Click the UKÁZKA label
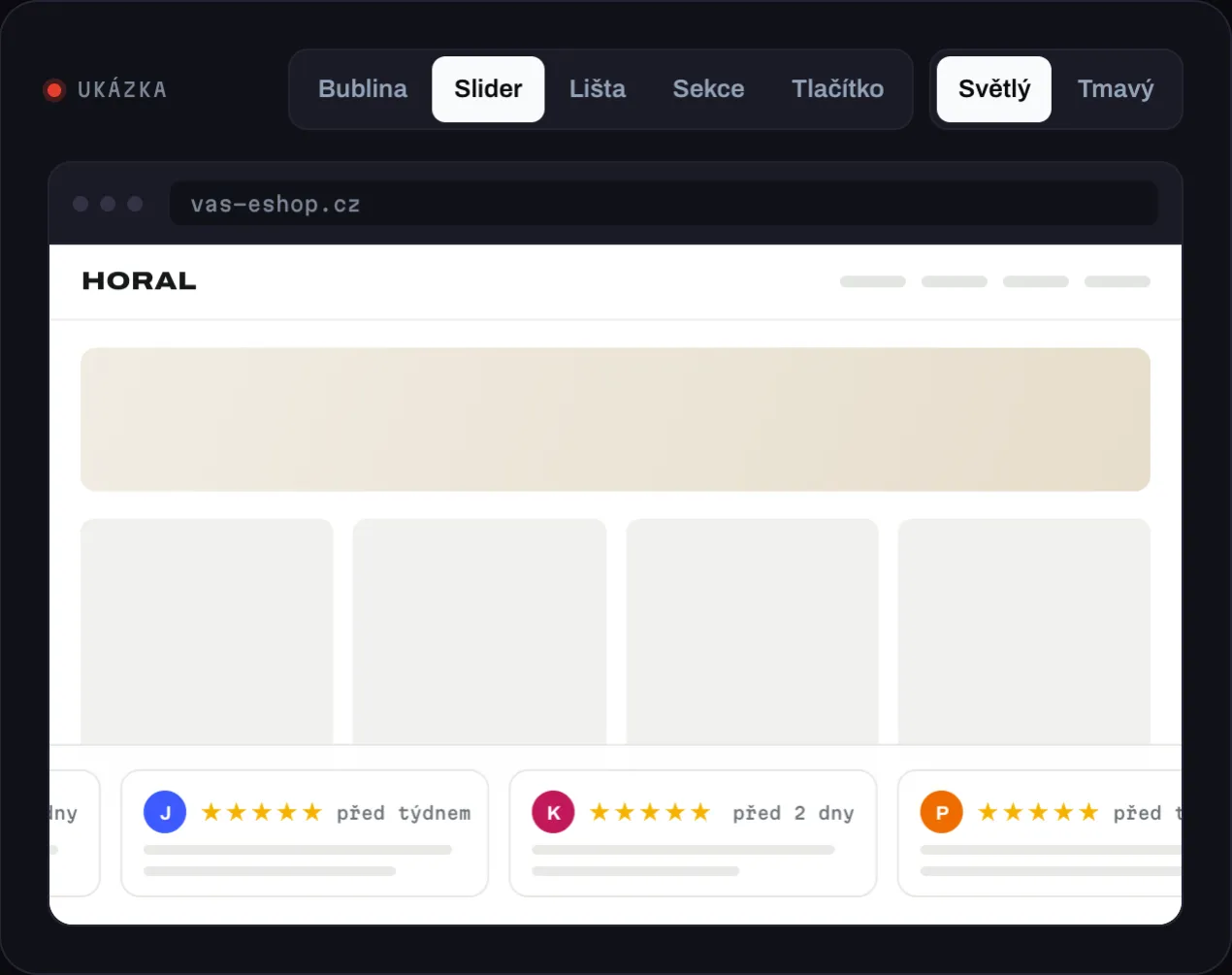This screenshot has width=1232, height=975. (x=122, y=90)
